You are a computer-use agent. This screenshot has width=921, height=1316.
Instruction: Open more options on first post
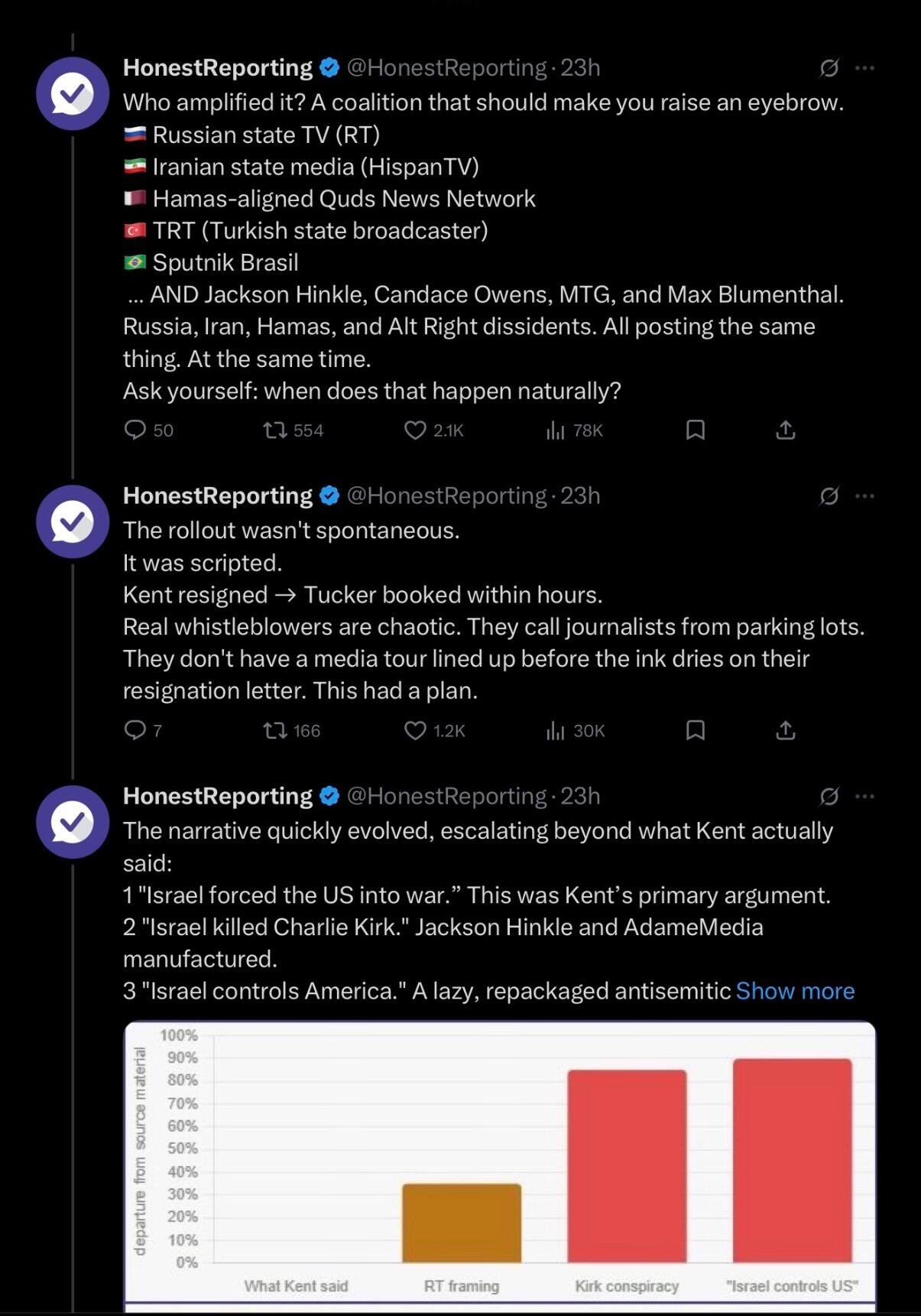click(x=864, y=68)
